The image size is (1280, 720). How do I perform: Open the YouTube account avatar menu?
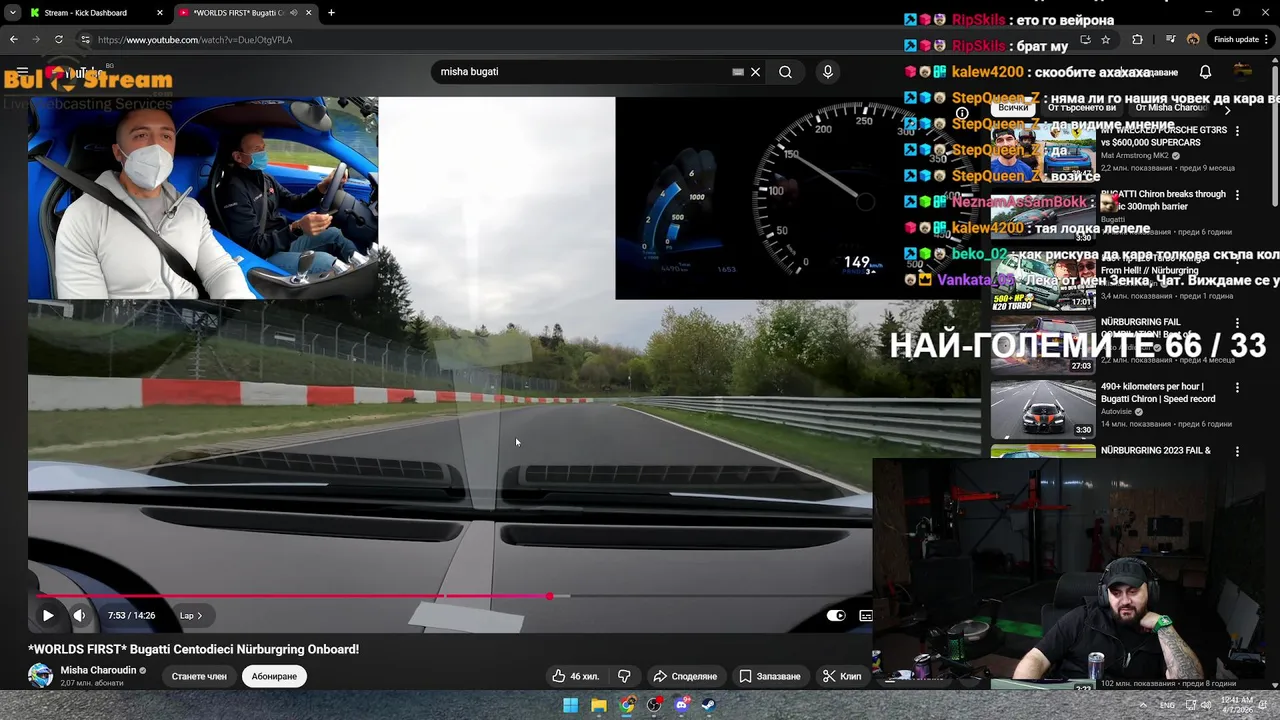1243,71
